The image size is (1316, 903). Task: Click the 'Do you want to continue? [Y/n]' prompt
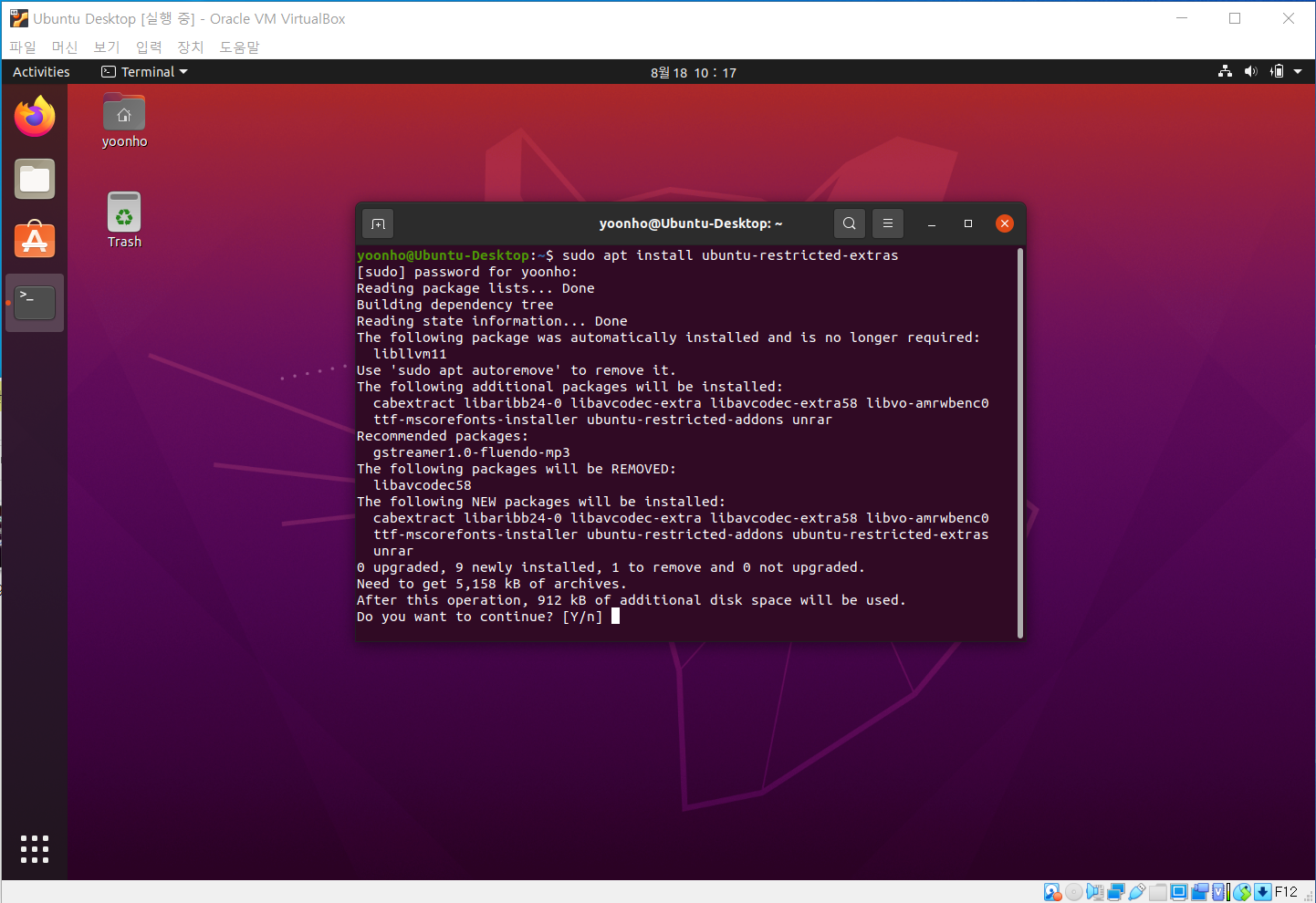[480, 617]
